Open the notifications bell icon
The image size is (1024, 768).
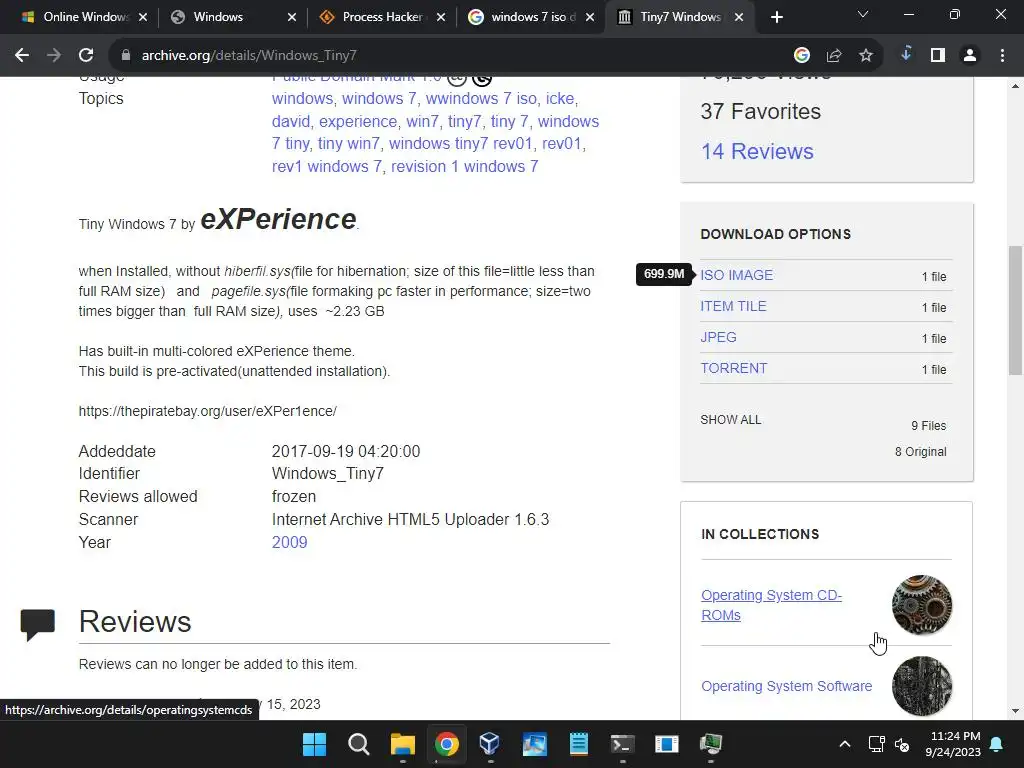997,744
